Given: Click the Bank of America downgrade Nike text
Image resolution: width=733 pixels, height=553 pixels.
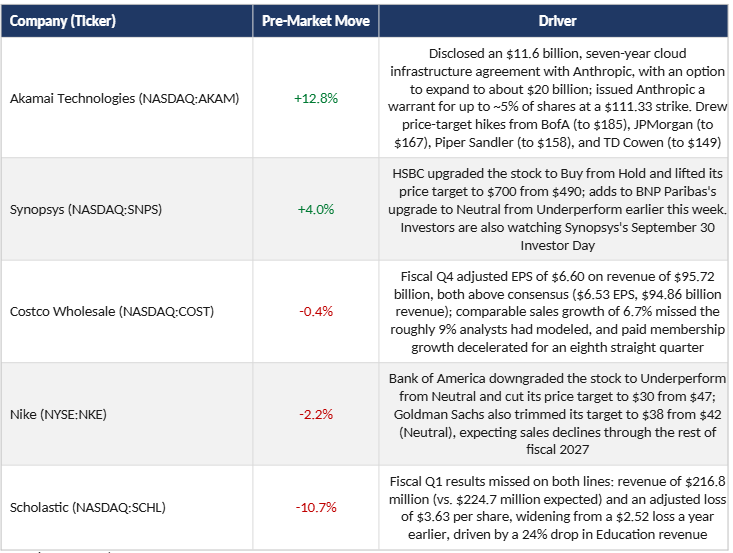Looking at the screenshot, I should pos(557,414).
